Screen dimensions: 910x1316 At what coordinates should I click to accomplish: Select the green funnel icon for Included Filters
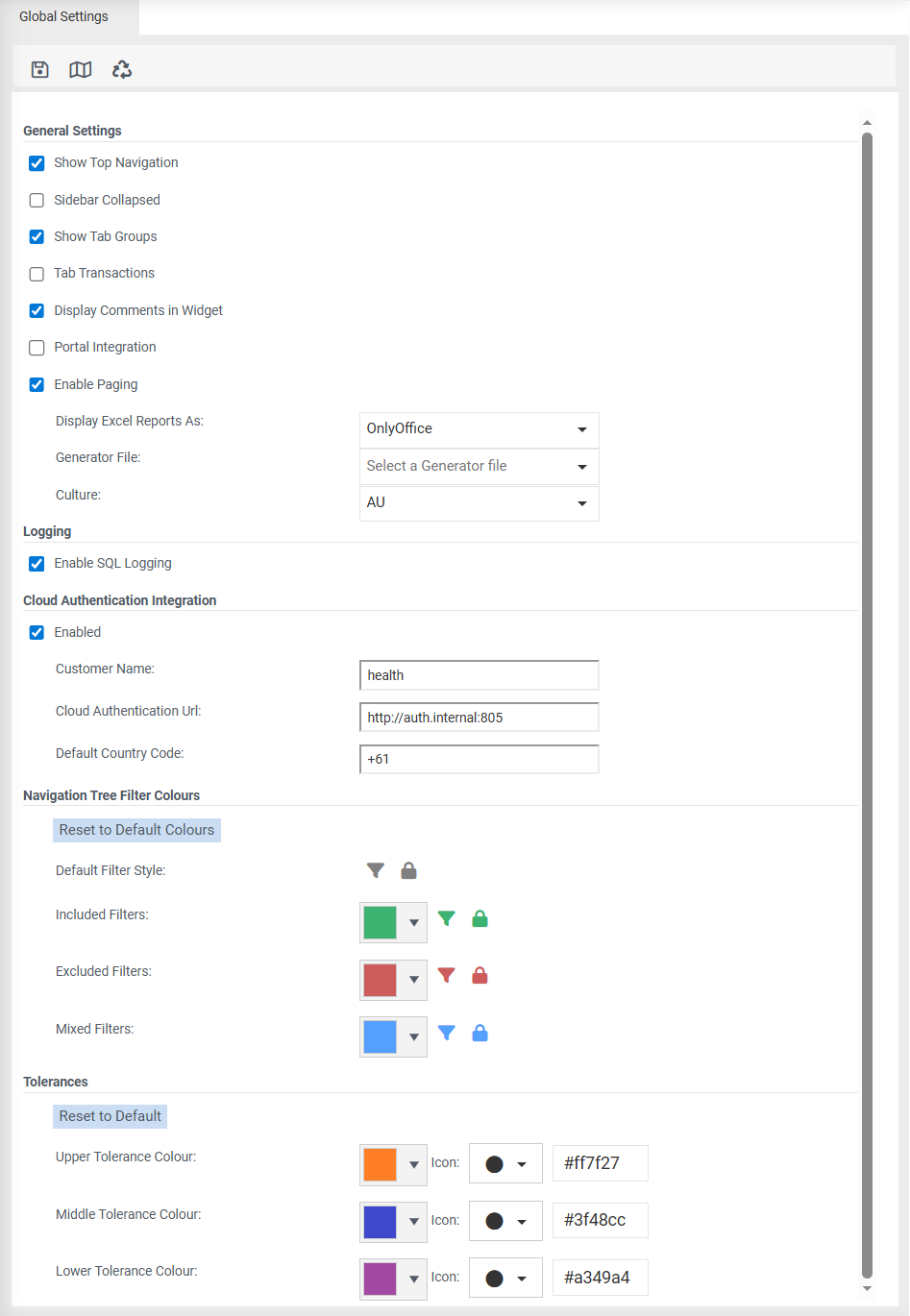pyautogui.click(x=446, y=918)
